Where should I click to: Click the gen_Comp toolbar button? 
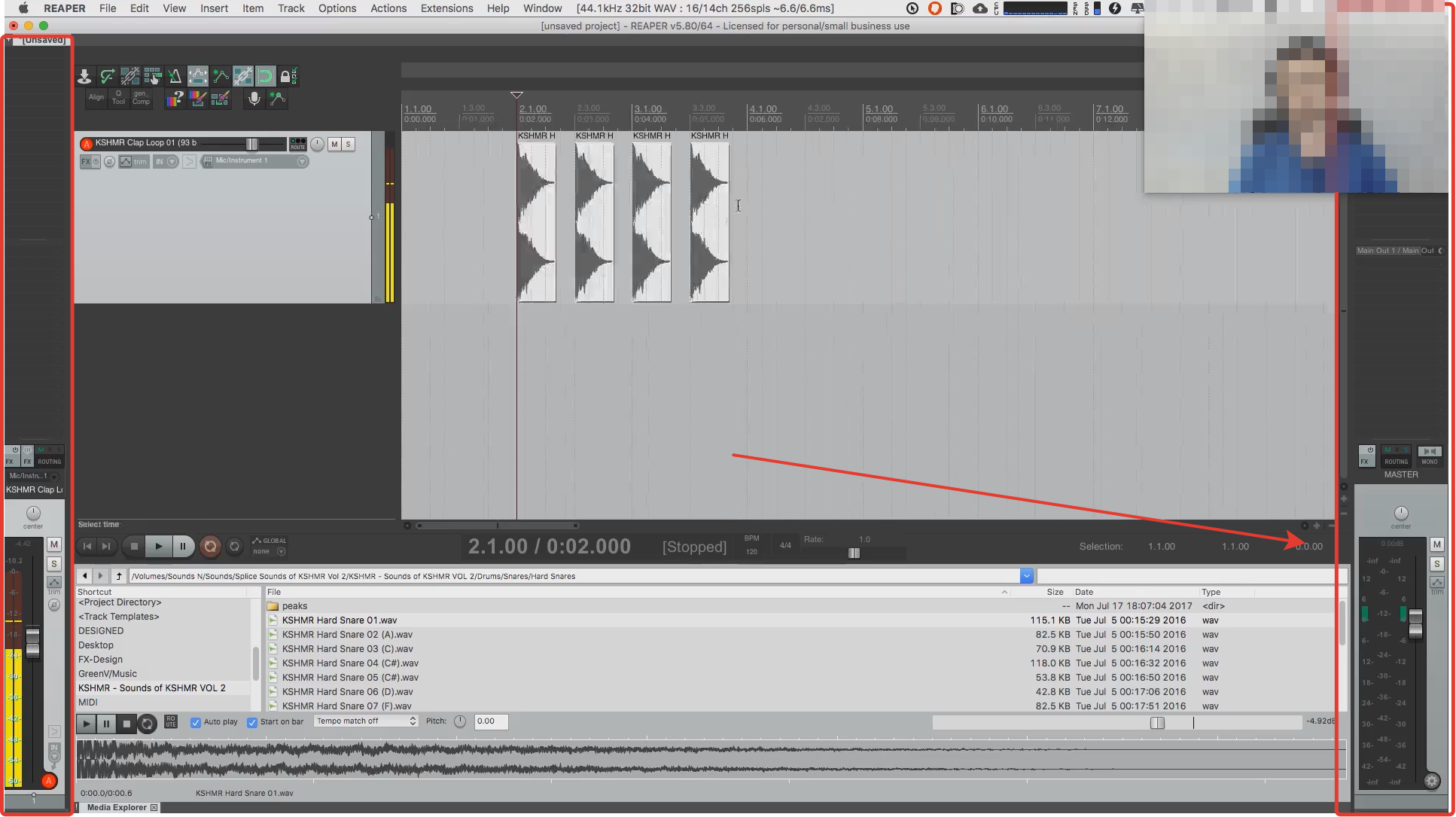pyautogui.click(x=141, y=98)
